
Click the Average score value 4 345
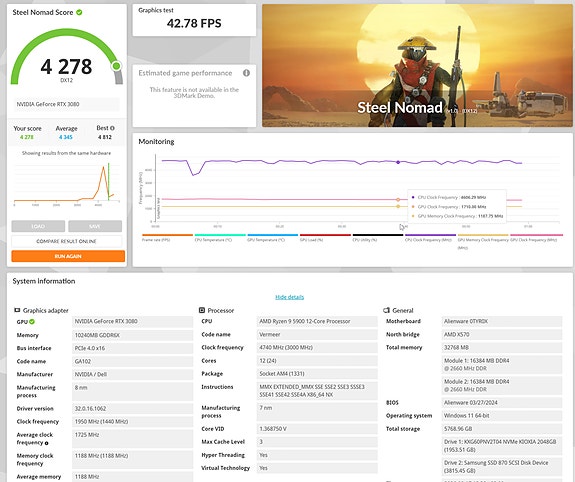(66, 137)
